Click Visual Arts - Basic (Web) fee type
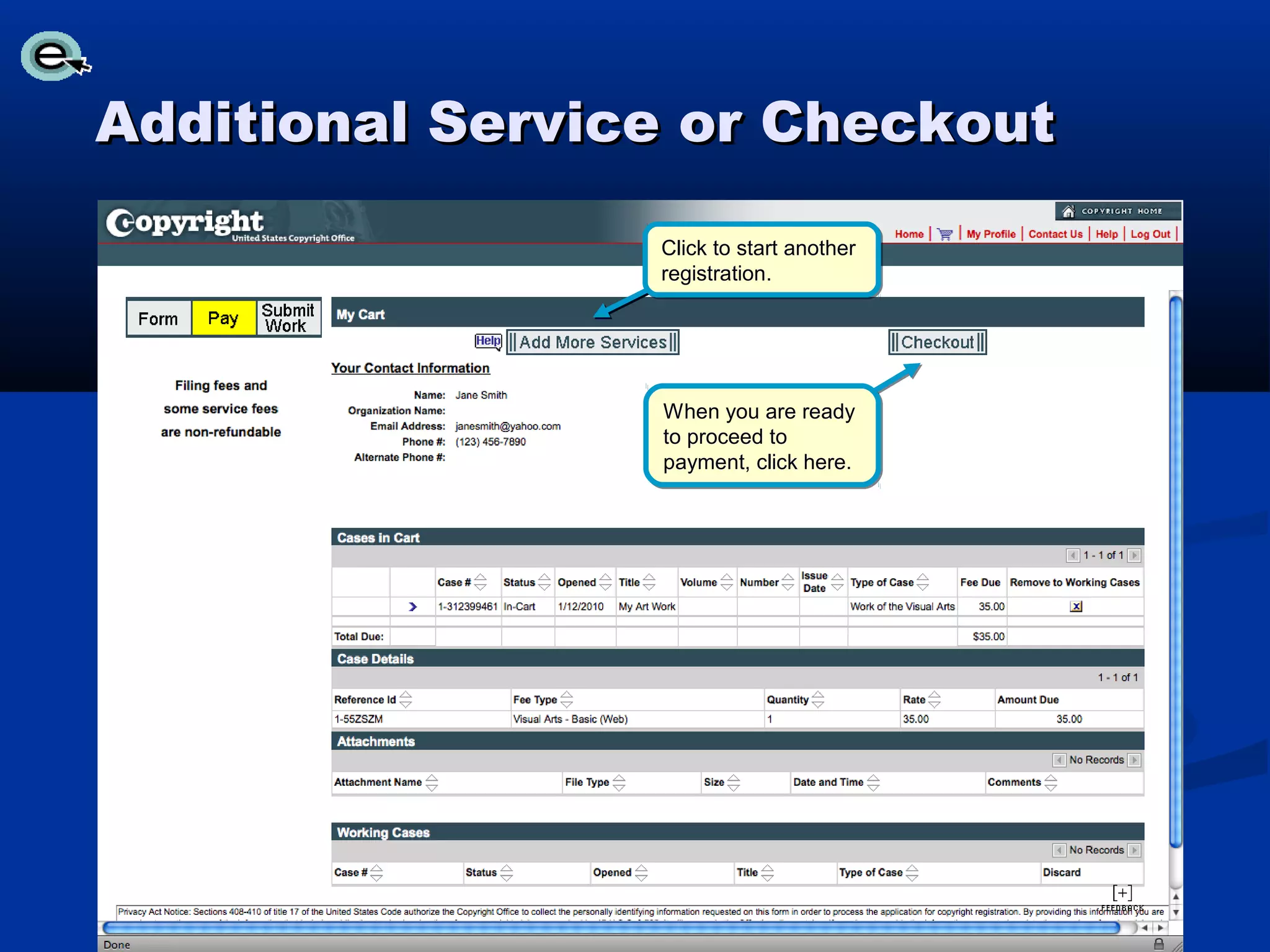The width and height of the screenshot is (1270, 952). 571,719
